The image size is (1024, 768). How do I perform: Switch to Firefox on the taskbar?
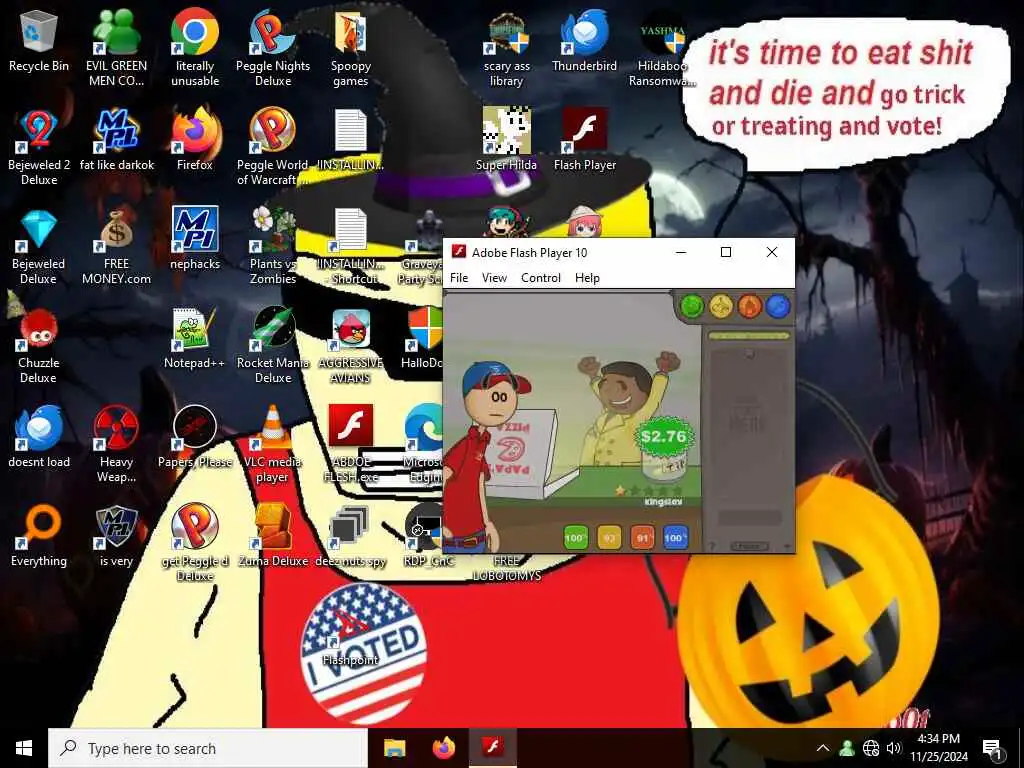click(444, 748)
